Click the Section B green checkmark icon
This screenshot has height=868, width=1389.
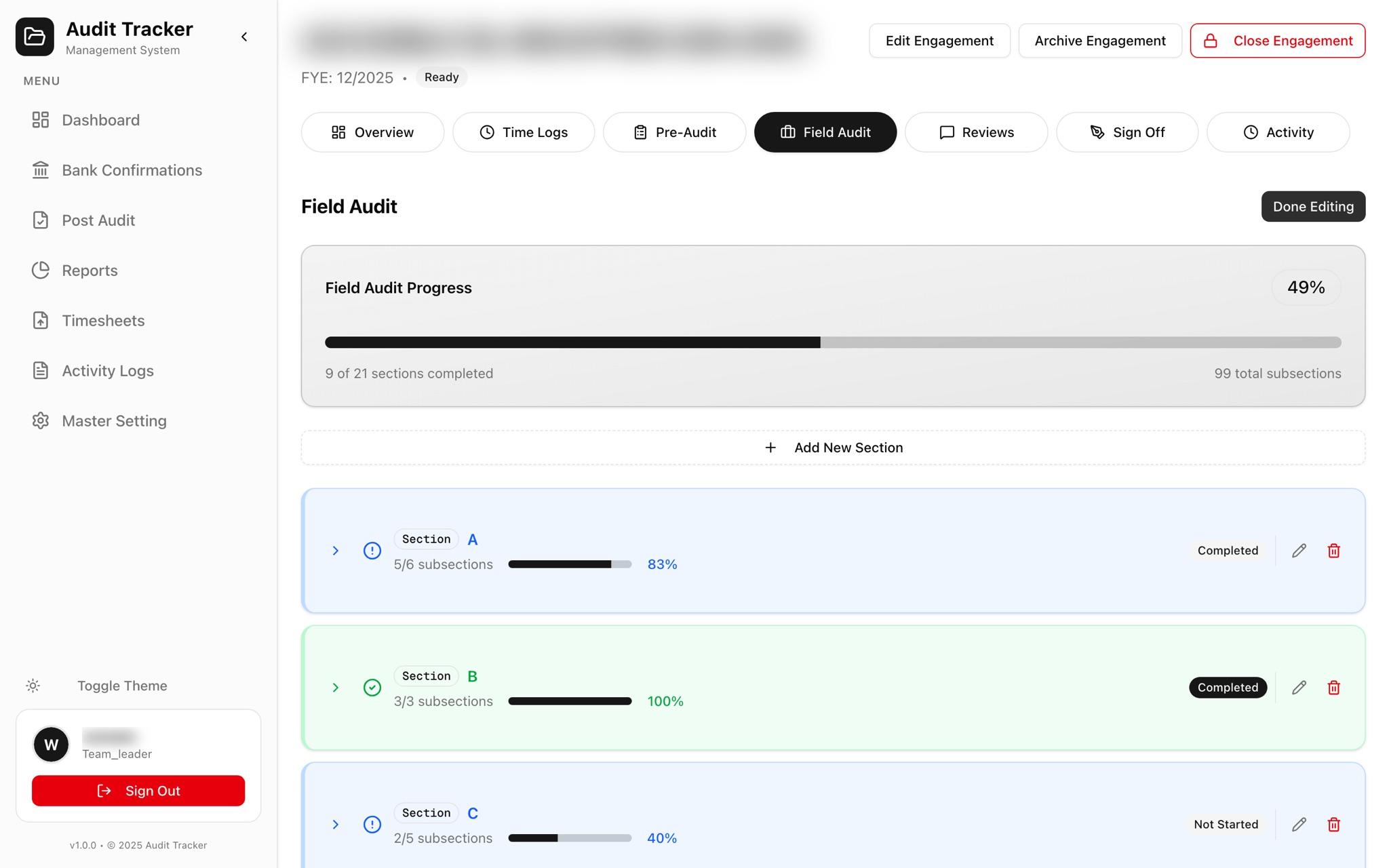[372, 688]
